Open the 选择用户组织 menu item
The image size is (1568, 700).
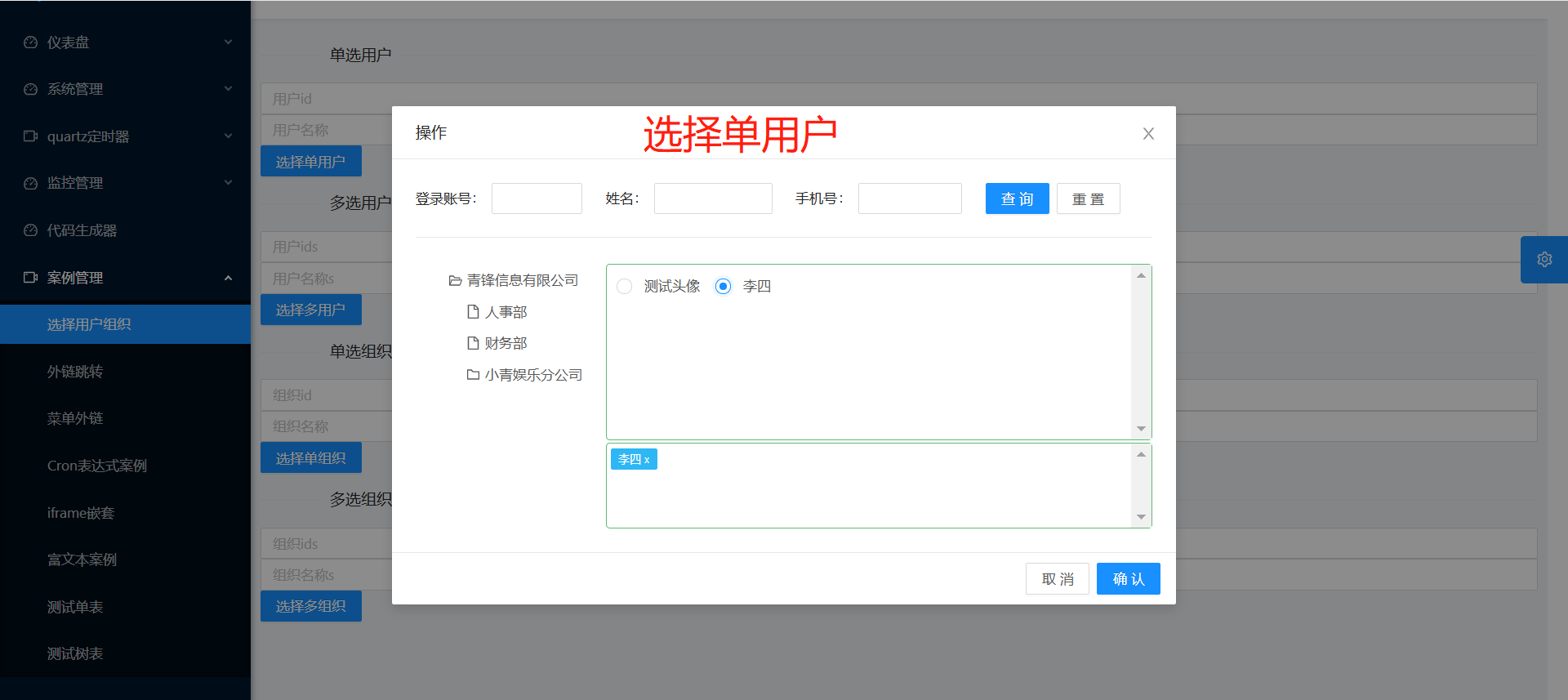125,324
